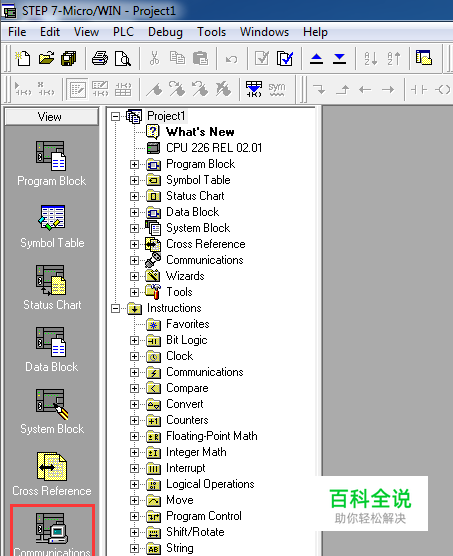Click the Paste toolbar icon
The width and height of the screenshot is (453, 556).
[x=200, y=58]
